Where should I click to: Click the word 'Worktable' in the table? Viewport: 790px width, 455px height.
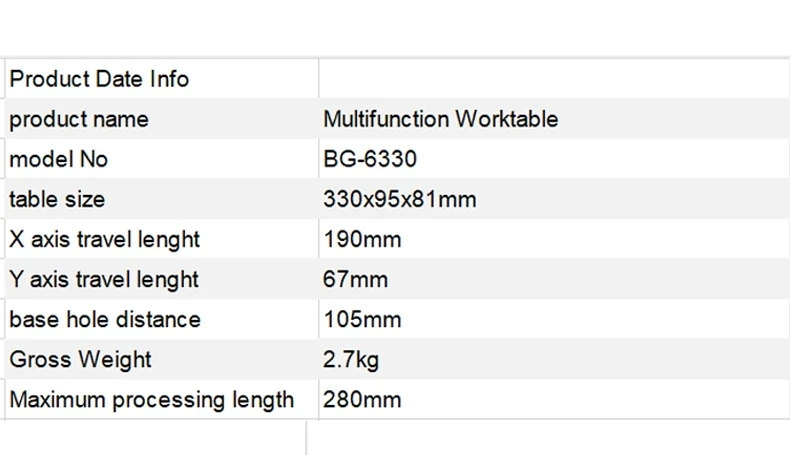click(x=507, y=119)
